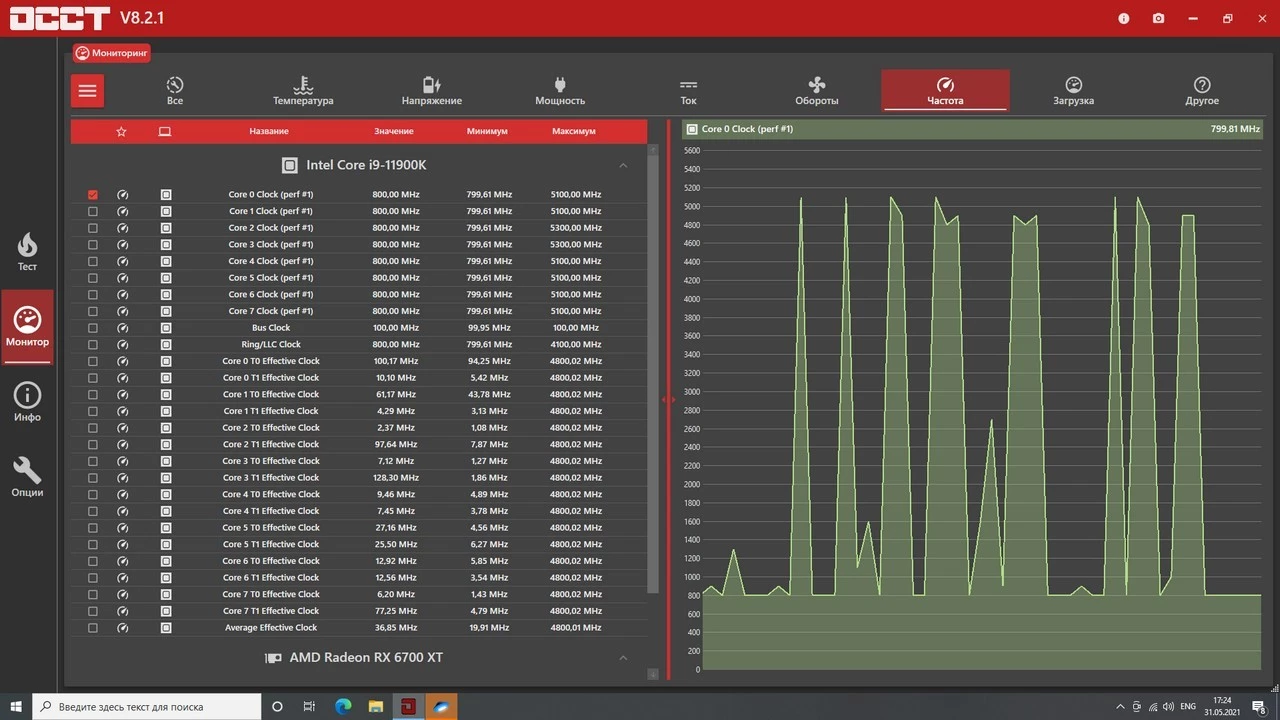Click the Intel Core i9-11900K CPU icon

click(290, 165)
